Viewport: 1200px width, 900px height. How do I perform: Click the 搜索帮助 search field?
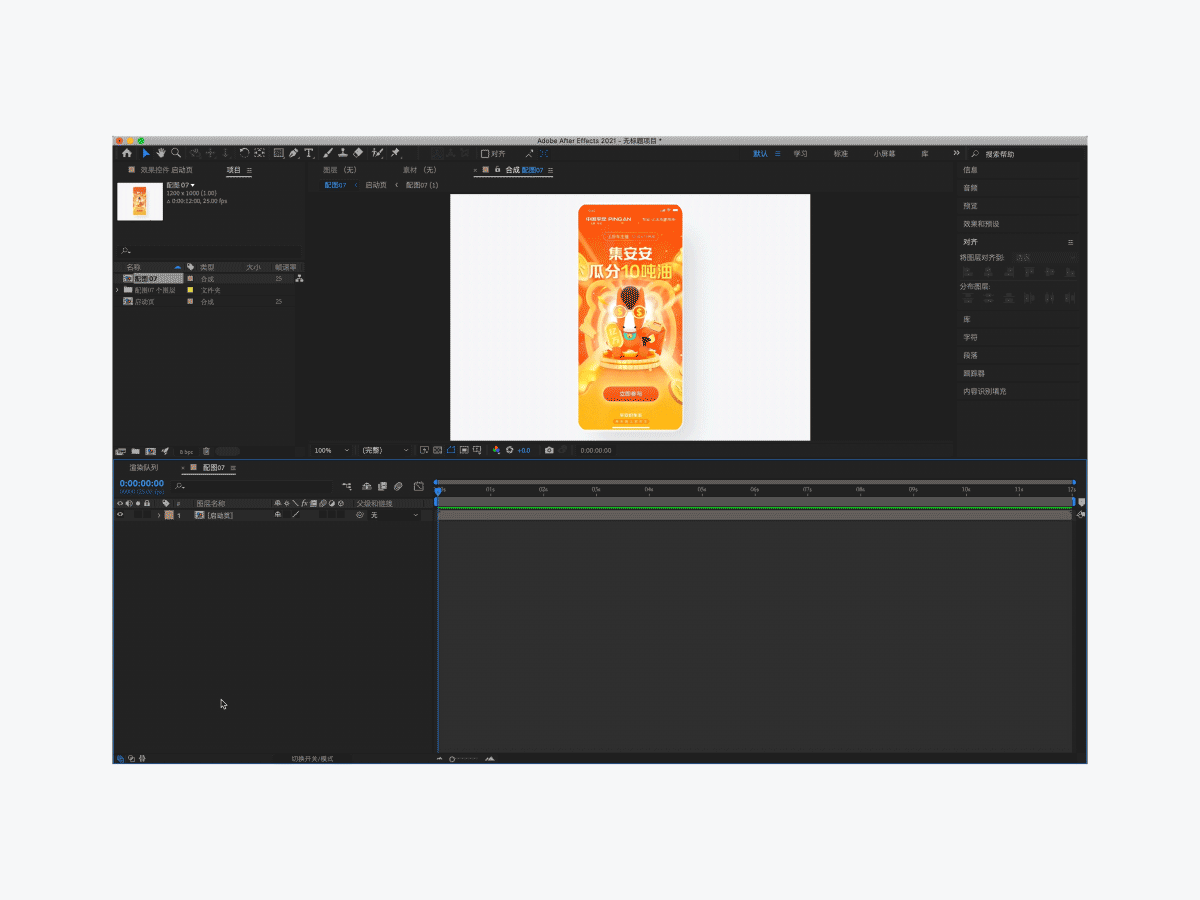[x=1030, y=154]
